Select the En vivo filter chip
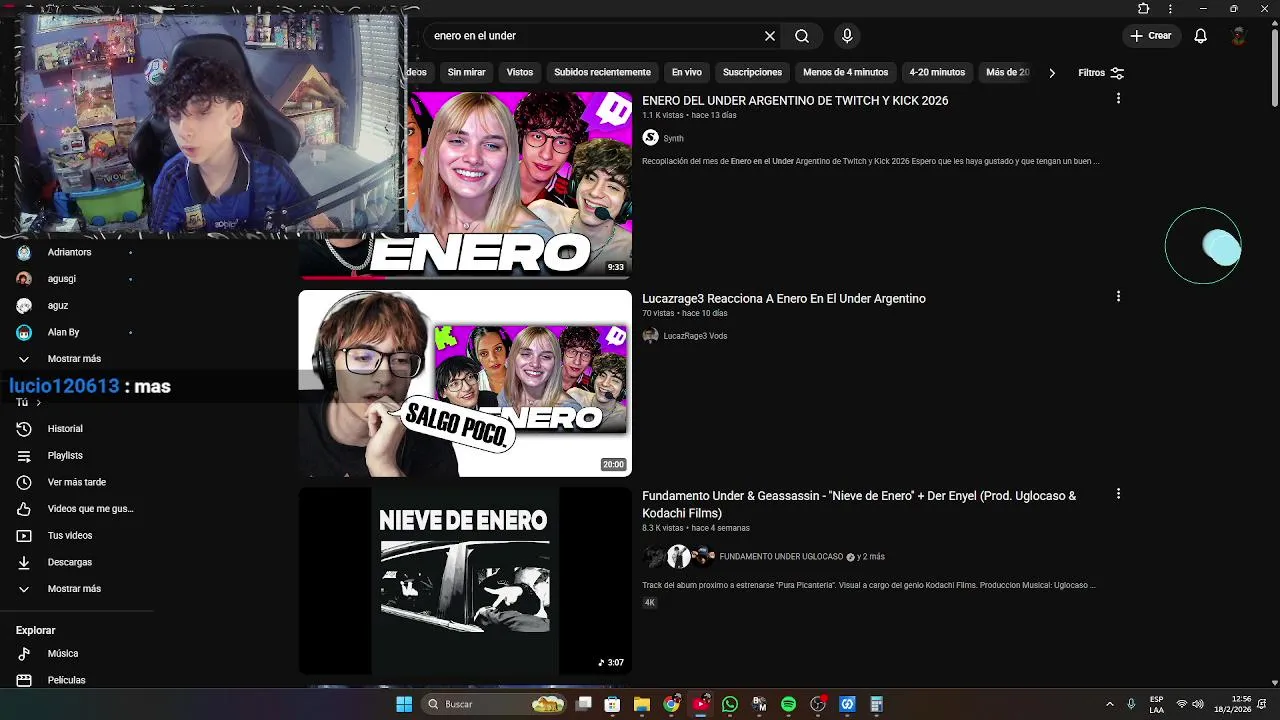The image size is (1280, 720). pyautogui.click(x=686, y=73)
